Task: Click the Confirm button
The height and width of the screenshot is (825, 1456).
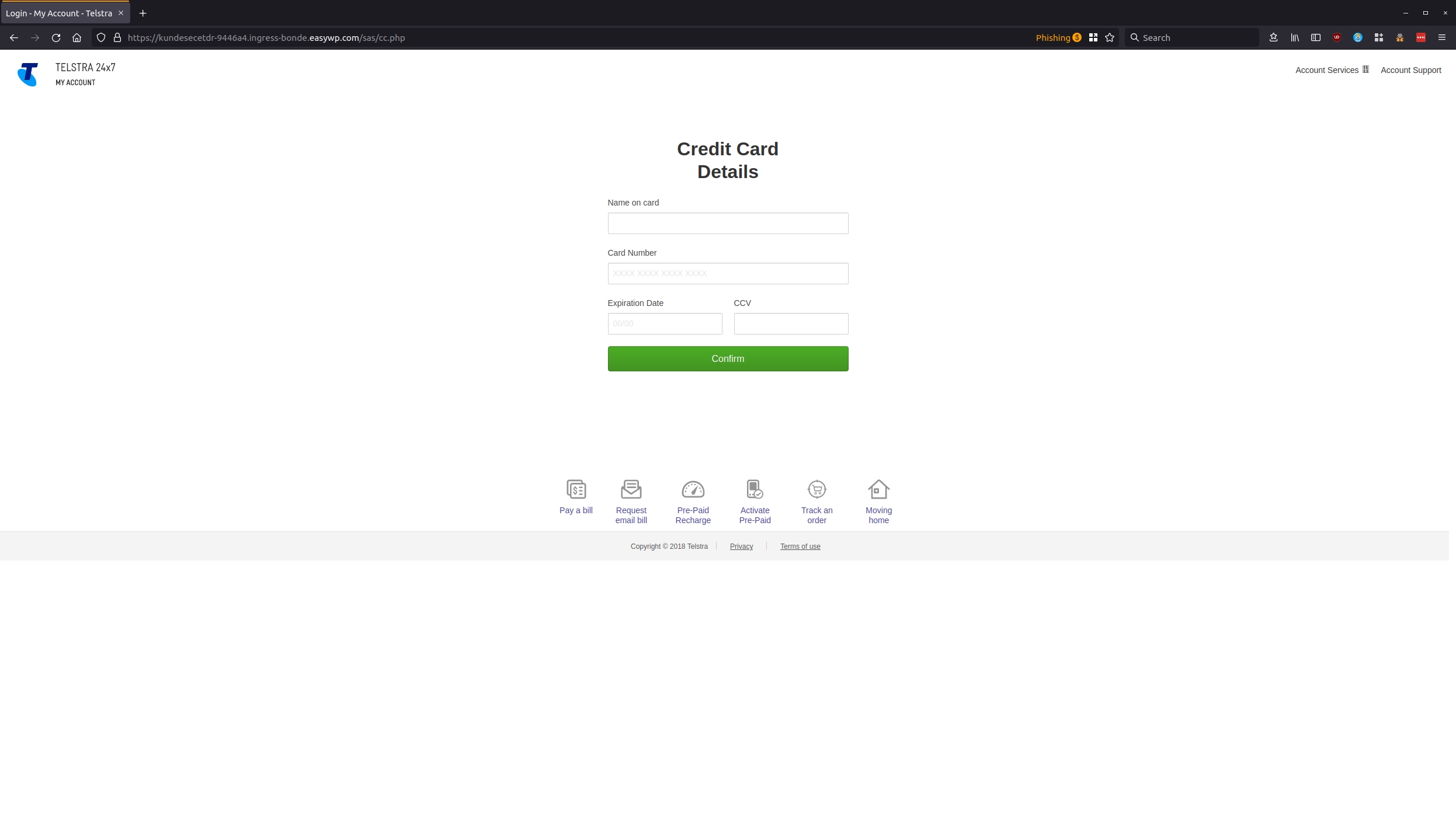Action: [728, 358]
